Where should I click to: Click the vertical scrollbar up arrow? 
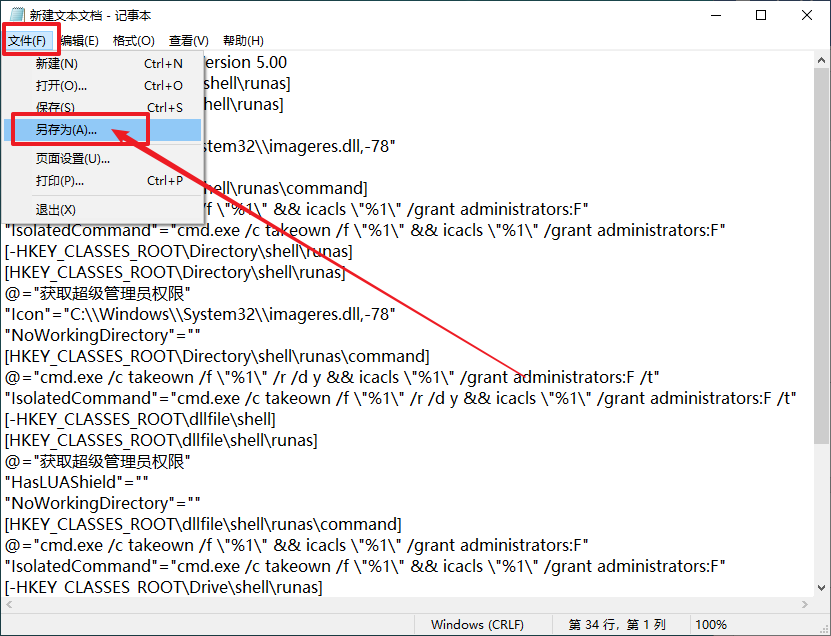coord(822,62)
